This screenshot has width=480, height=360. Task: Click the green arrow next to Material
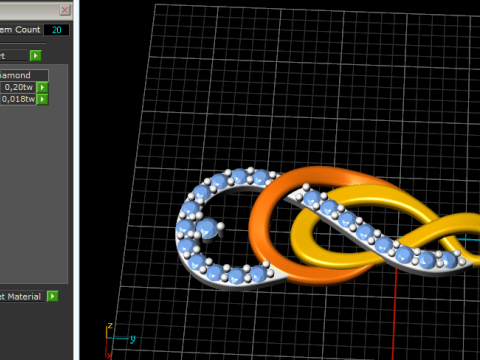coord(53,296)
